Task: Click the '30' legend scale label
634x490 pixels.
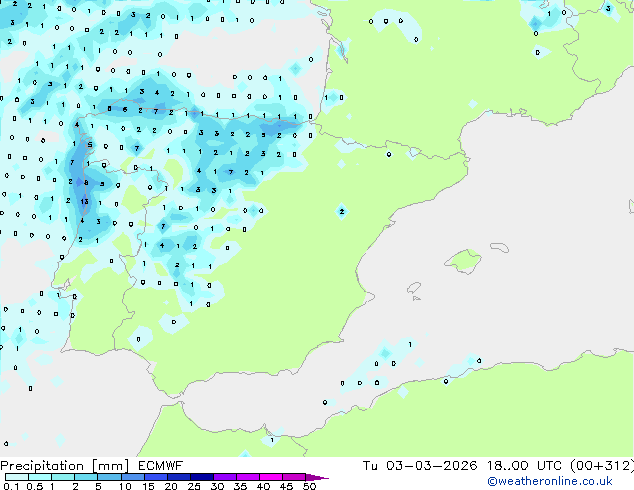Action: tap(217, 486)
